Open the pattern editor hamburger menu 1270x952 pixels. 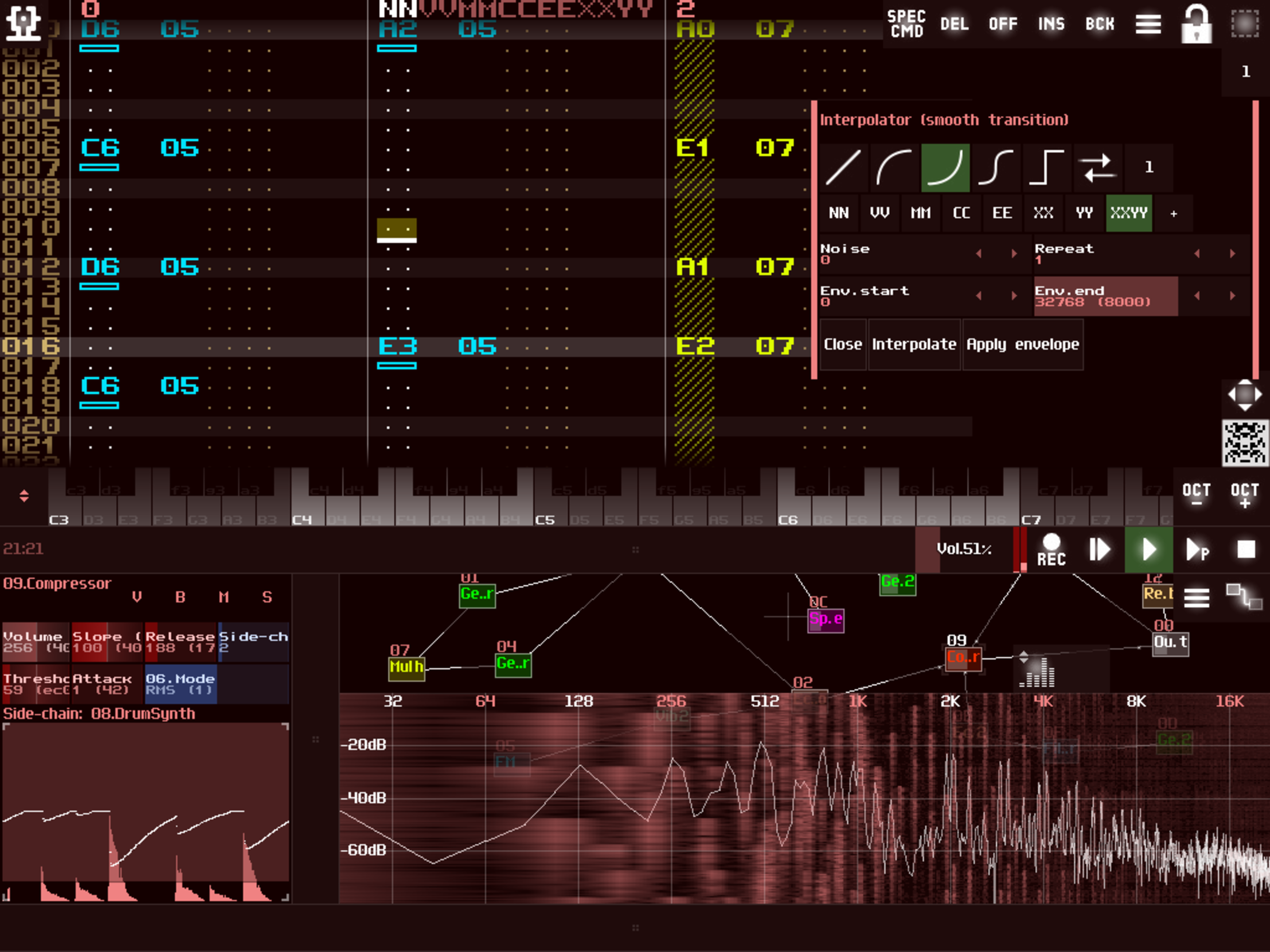[x=1148, y=24]
